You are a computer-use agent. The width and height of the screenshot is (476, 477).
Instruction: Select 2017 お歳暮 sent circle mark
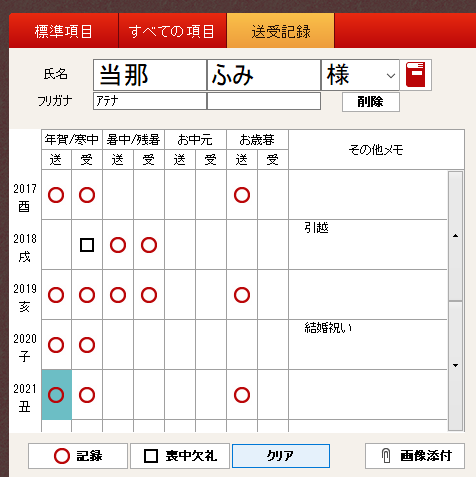pyautogui.click(x=242, y=195)
